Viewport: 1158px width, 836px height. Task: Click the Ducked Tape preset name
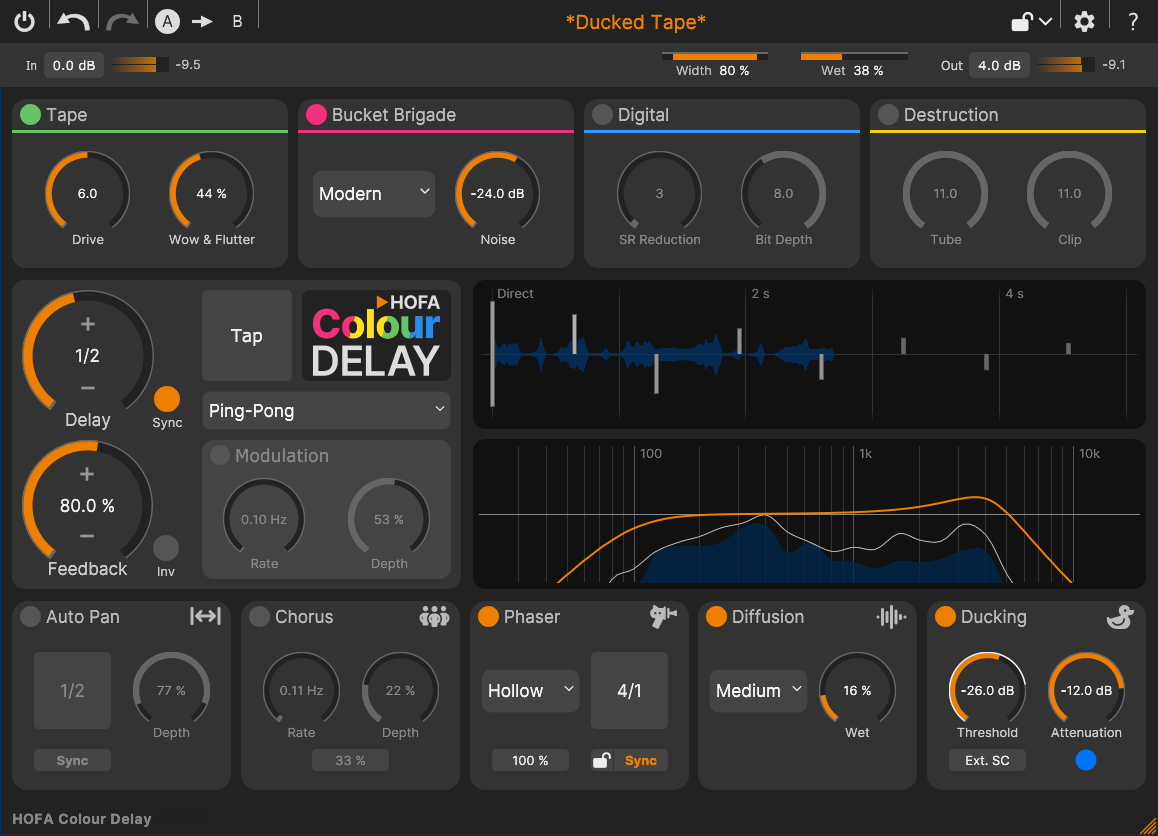point(636,21)
